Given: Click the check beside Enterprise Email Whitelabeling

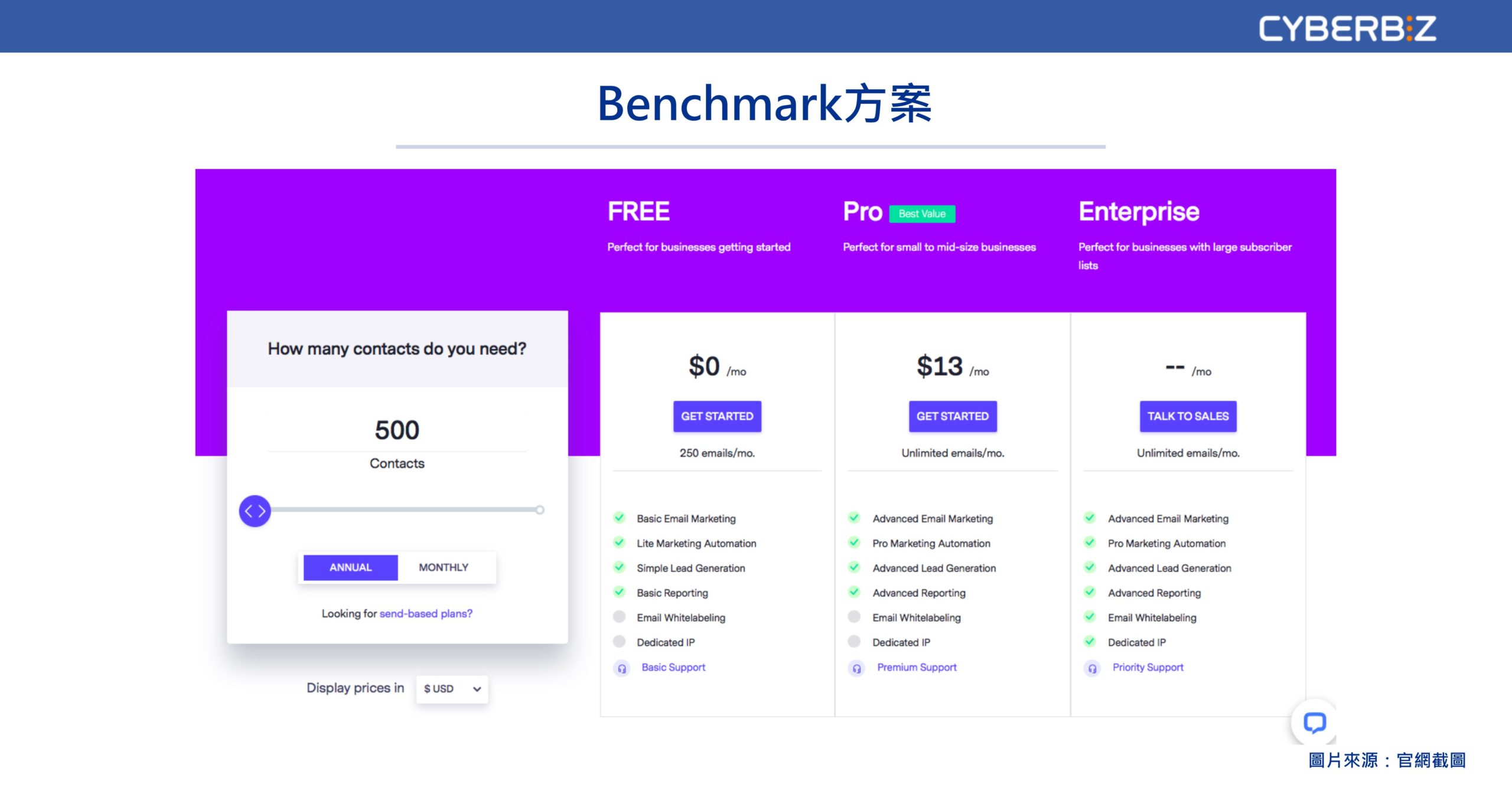Looking at the screenshot, I should point(1090,617).
